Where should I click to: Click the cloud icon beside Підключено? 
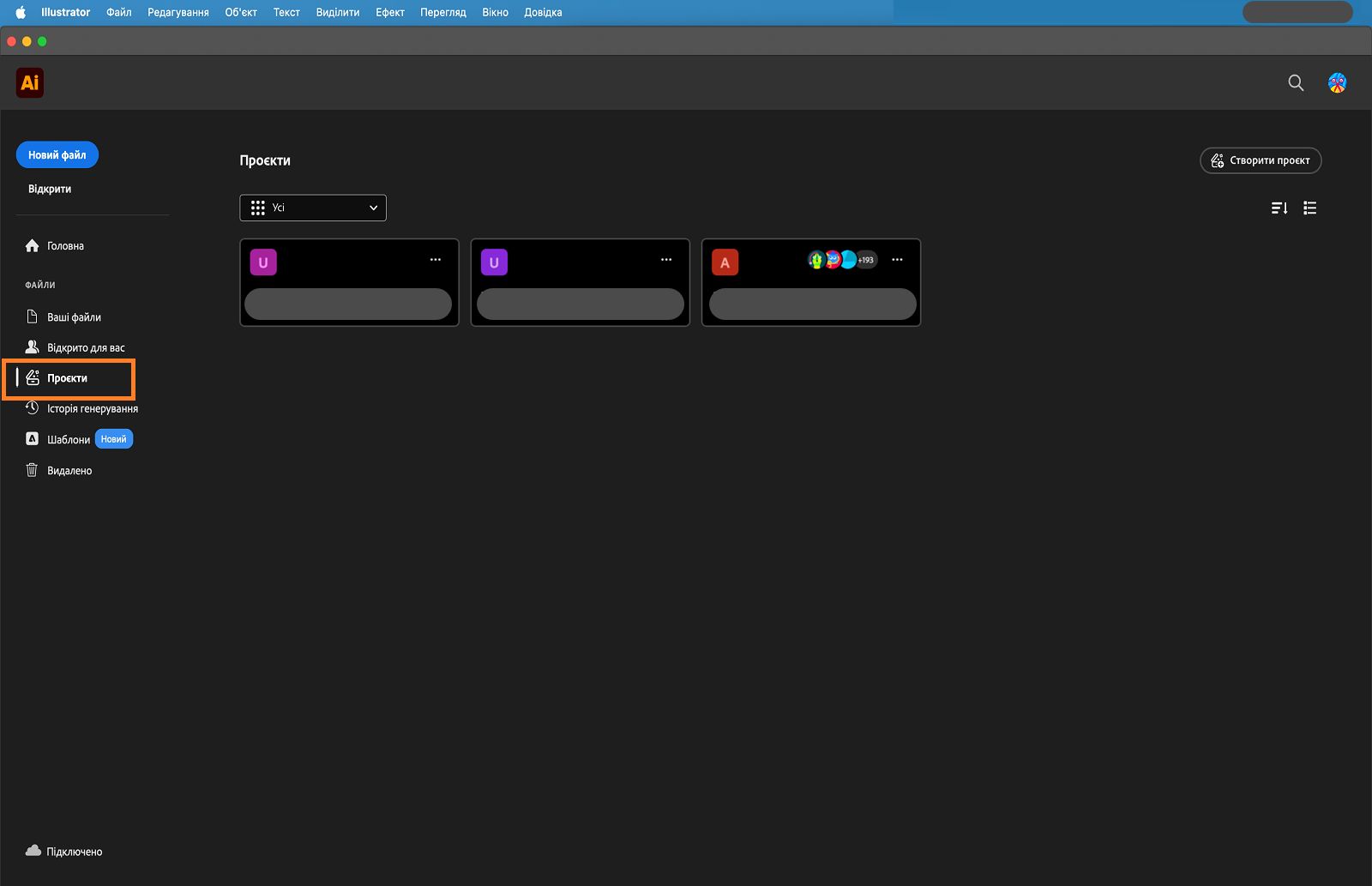33,851
